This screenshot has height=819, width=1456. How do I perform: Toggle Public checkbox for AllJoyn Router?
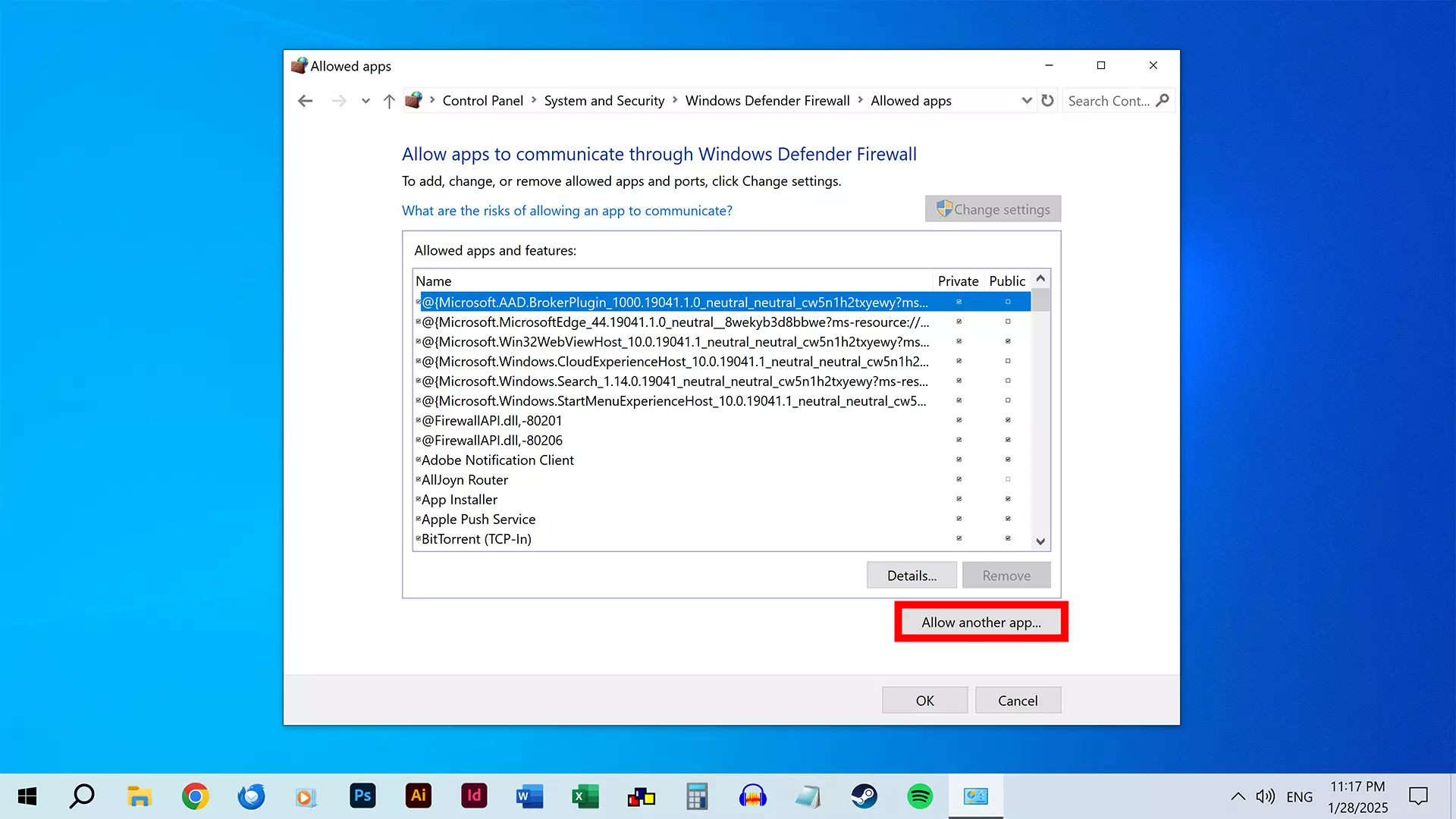coord(1008,479)
